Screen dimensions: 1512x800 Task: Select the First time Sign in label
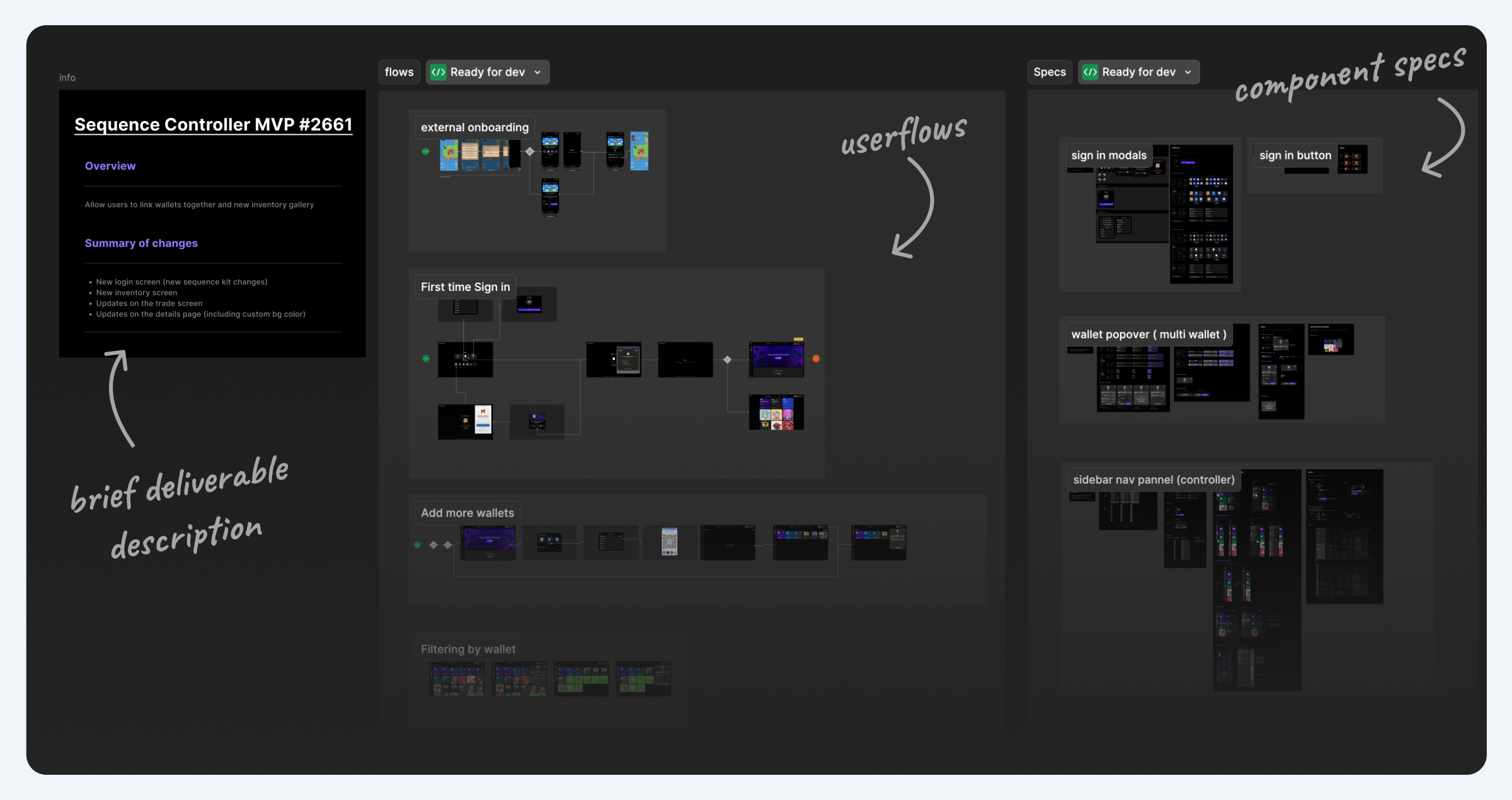pos(465,287)
